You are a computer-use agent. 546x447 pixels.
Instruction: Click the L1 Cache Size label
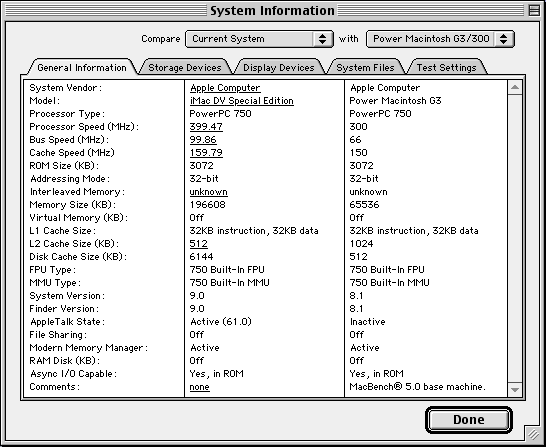62,231
